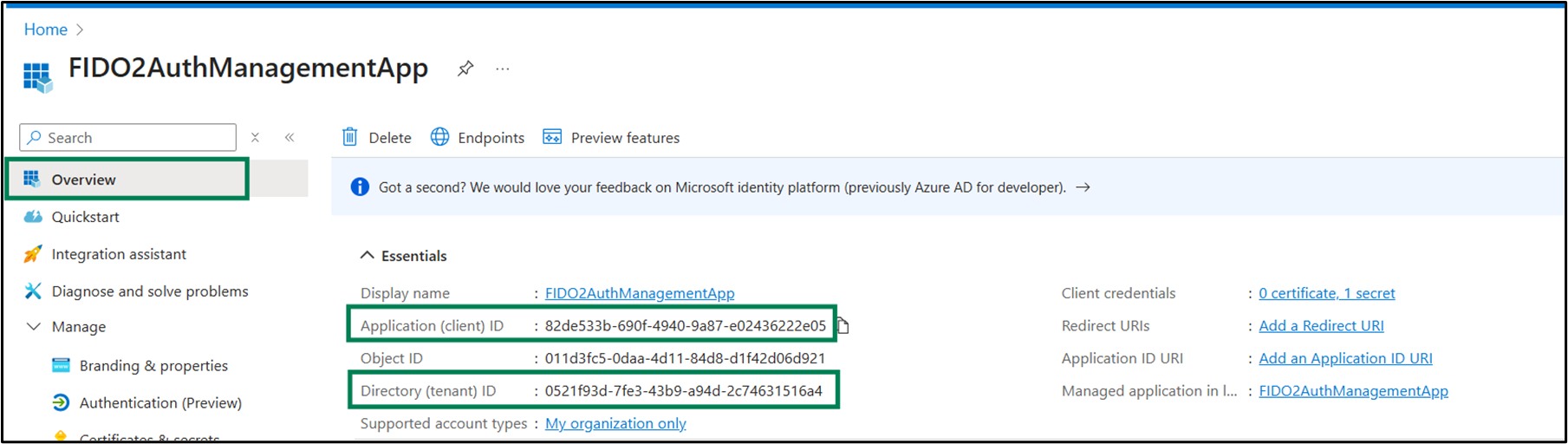Click the FIDO2AuthManagementApp page title
Screen dimensions: 1568x444
click(x=248, y=68)
